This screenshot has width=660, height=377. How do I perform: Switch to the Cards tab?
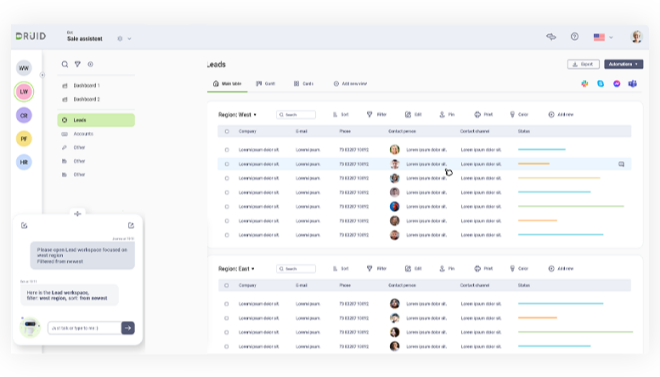[303, 84]
